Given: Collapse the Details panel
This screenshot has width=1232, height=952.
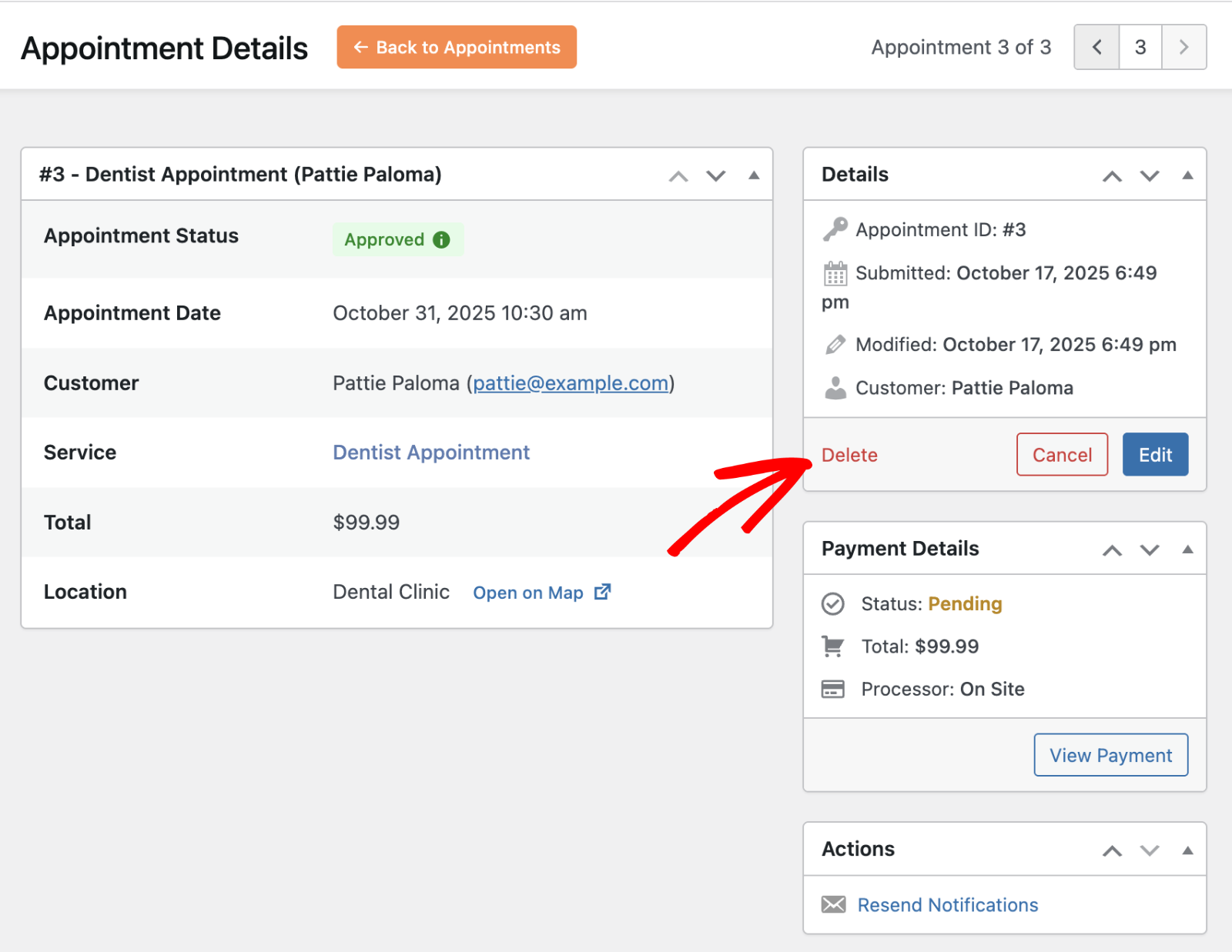Looking at the screenshot, I should click(1187, 175).
